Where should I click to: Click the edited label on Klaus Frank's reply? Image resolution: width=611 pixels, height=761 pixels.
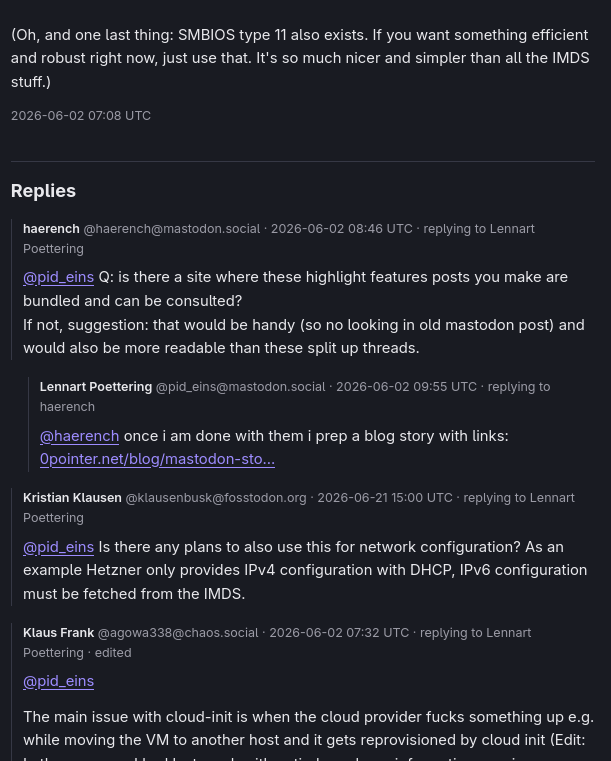(x=113, y=653)
